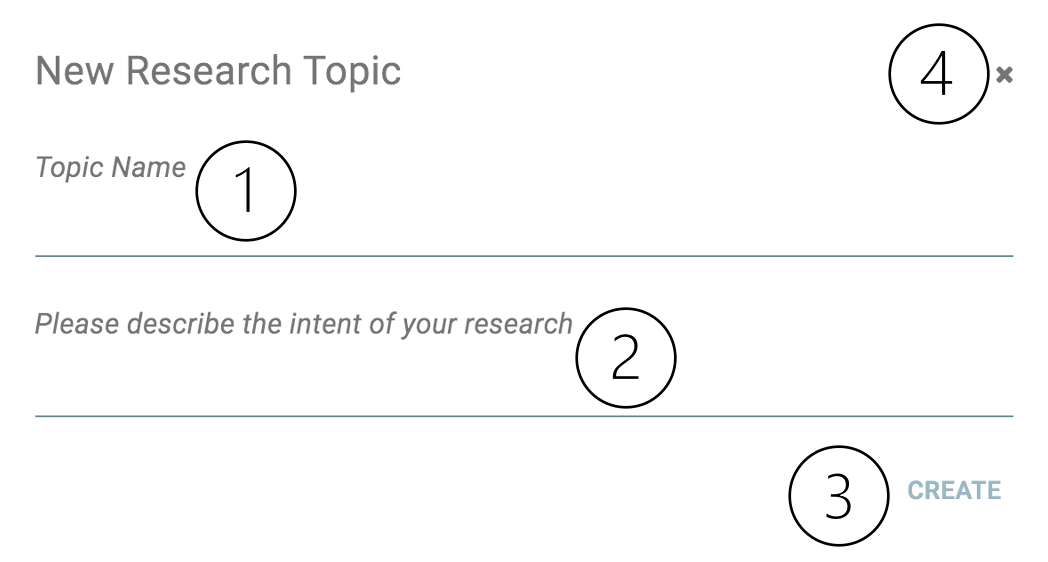Click the circled number 1 marker
The width and height of the screenshot is (1048, 562).
245,191
